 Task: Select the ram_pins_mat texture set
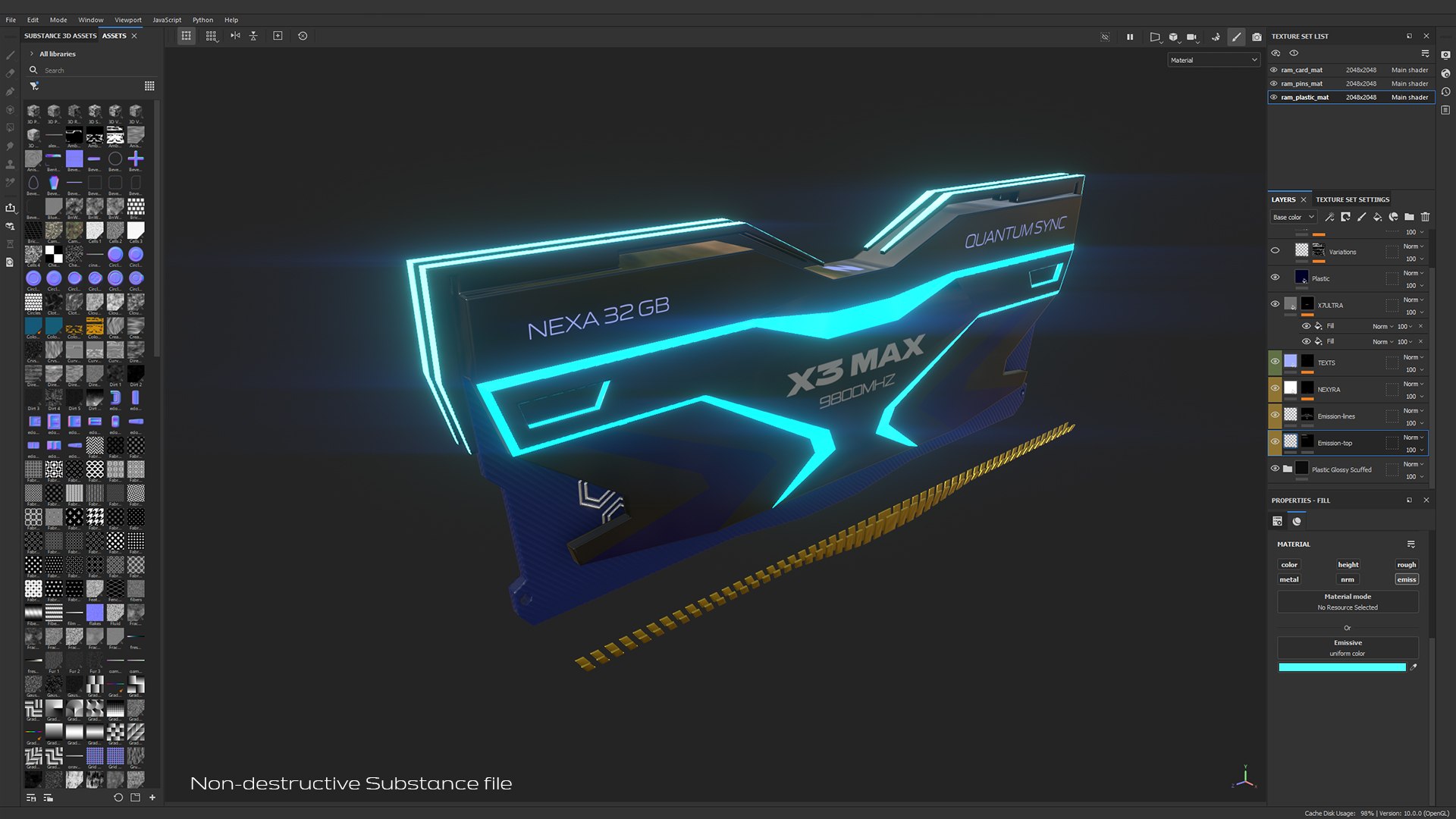click(1351, 83)
